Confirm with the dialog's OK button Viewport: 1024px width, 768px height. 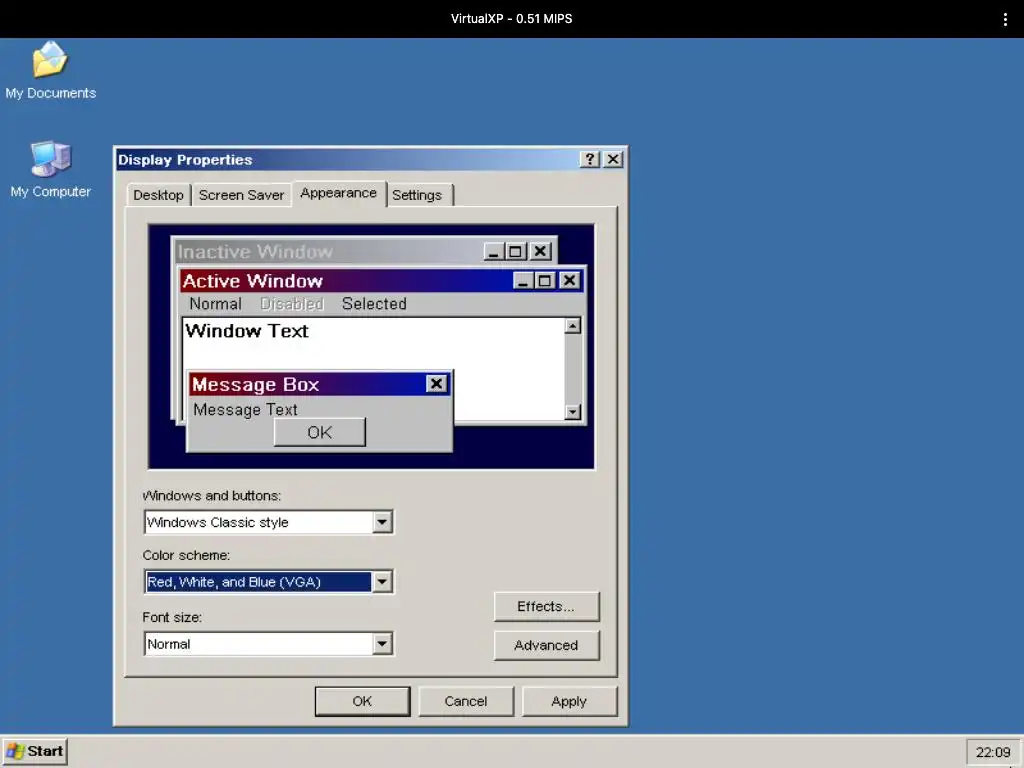(x=362, y=701)
